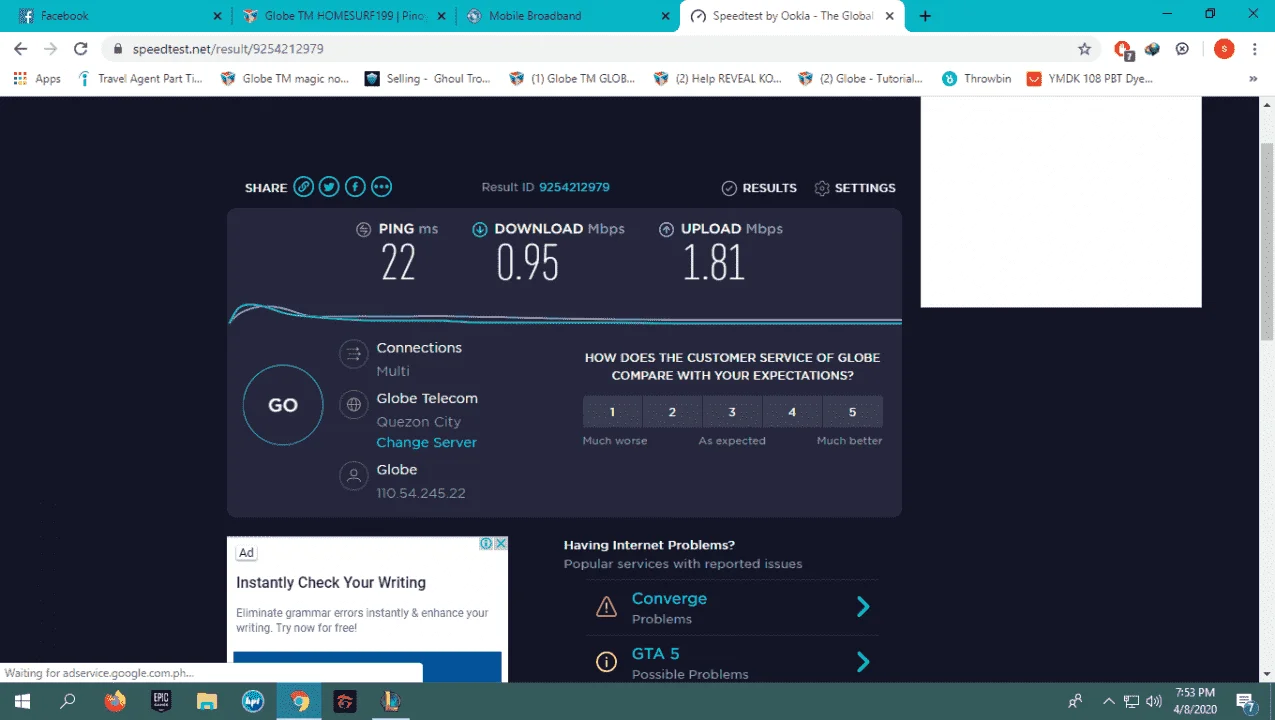Open the Windows notification center
The height and width of the screenshot is (720, 1275).
click(x=1246, y=701)
